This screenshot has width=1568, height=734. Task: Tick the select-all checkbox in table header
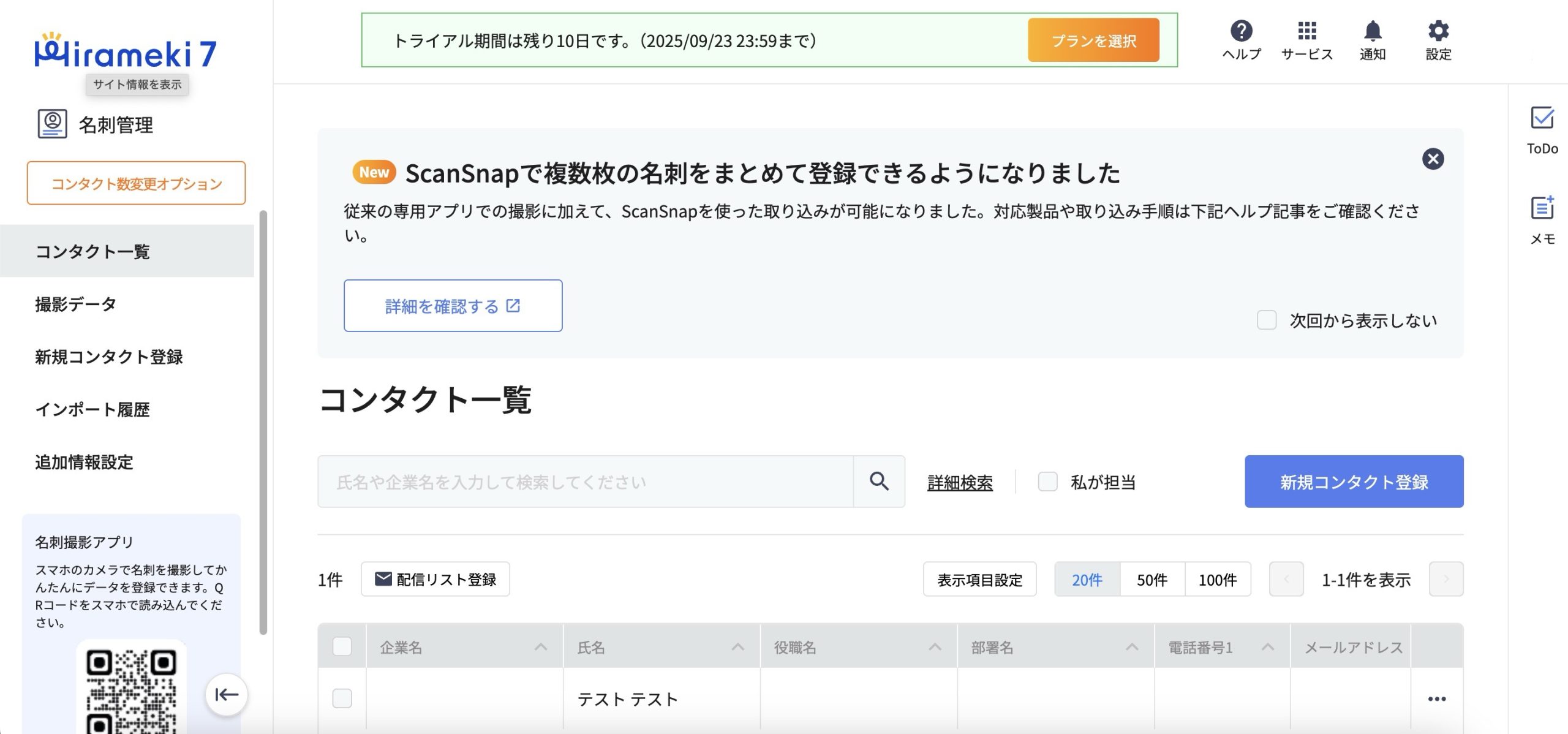[342, 647]
